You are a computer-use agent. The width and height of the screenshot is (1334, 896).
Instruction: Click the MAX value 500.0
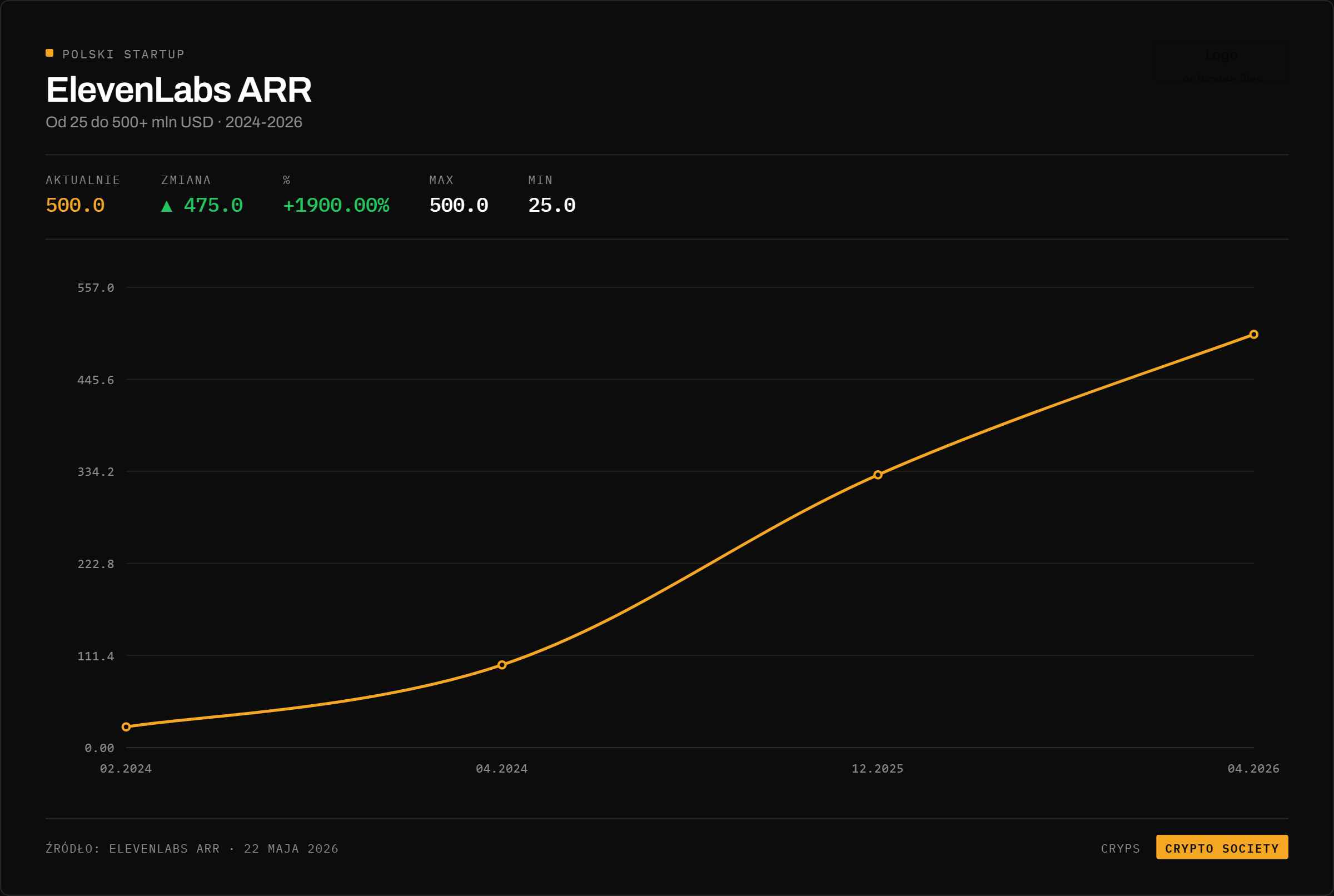pyautogui.click(x=459, y=206)
